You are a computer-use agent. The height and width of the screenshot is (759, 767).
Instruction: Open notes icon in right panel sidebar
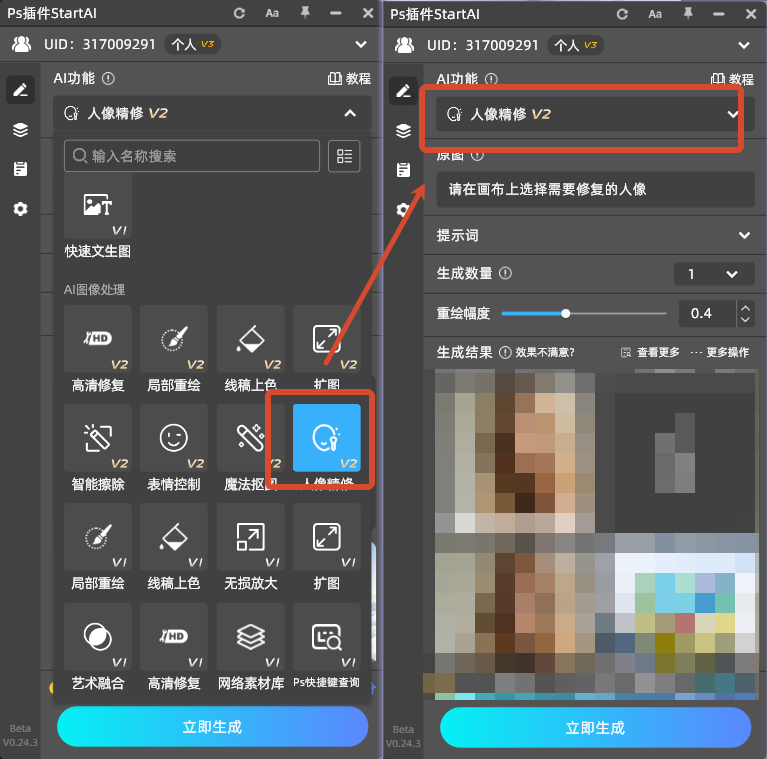click(403, 170)
